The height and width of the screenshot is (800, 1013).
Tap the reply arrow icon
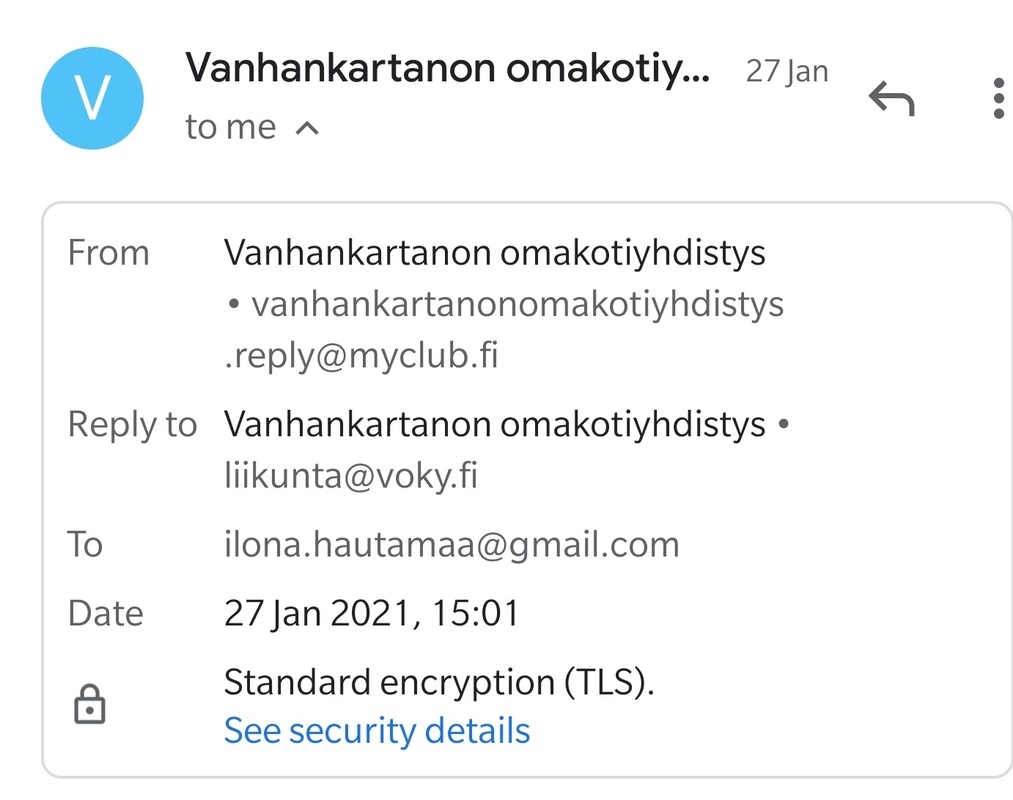pos(891,99)
